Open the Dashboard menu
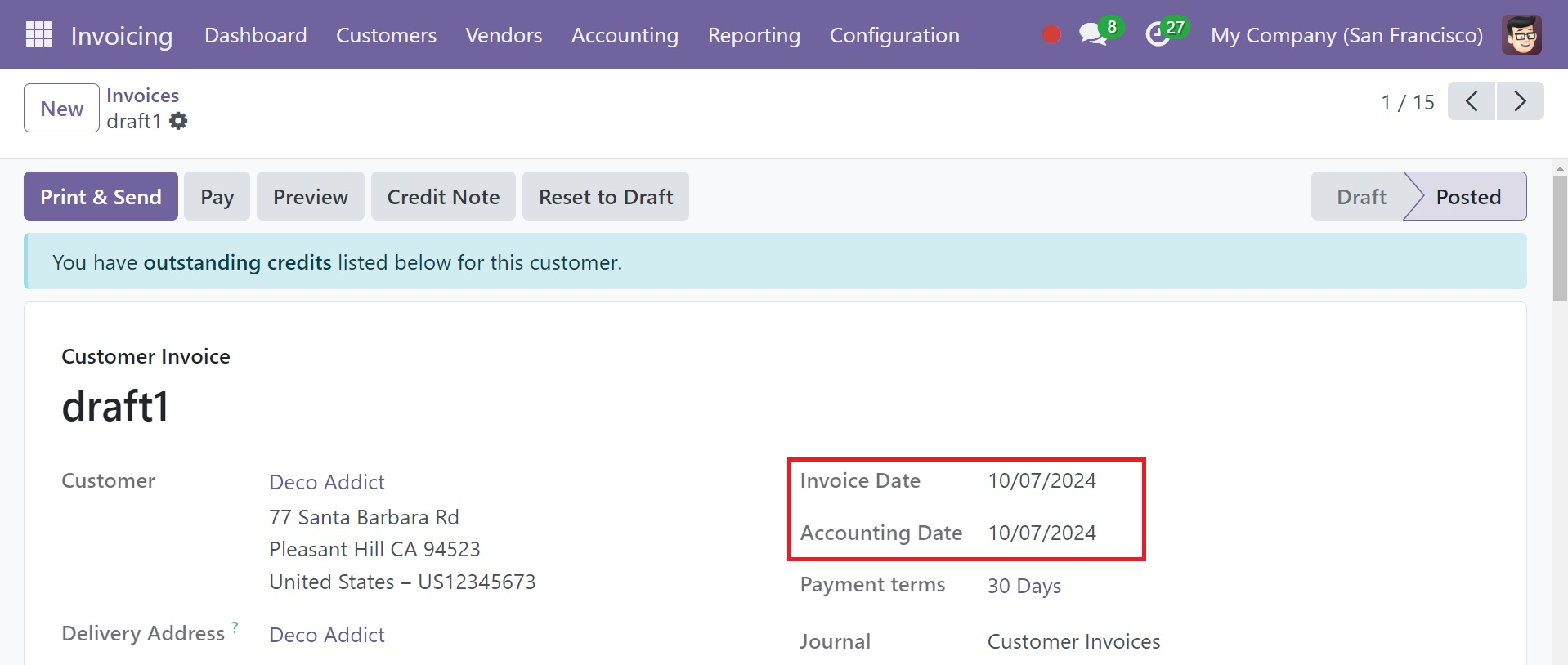The image size is (1568, 665). (x=256, y=35)
